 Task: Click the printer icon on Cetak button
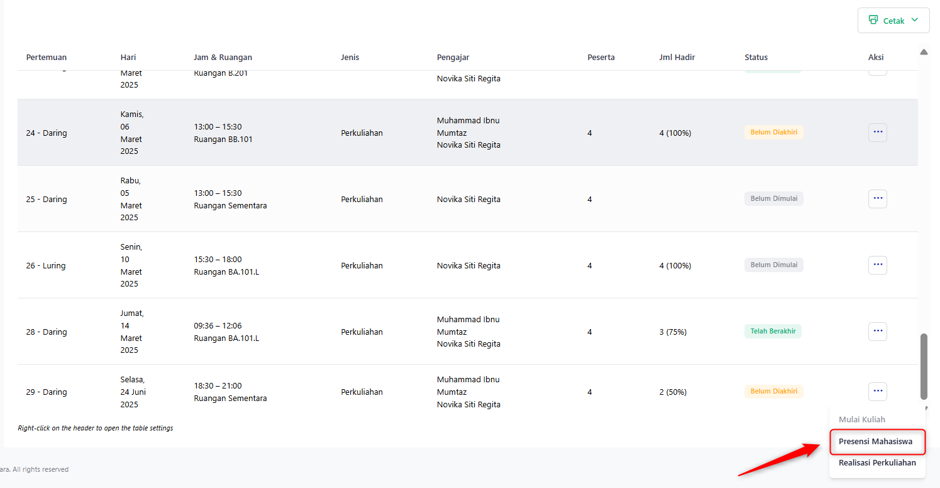pos(873,20)
